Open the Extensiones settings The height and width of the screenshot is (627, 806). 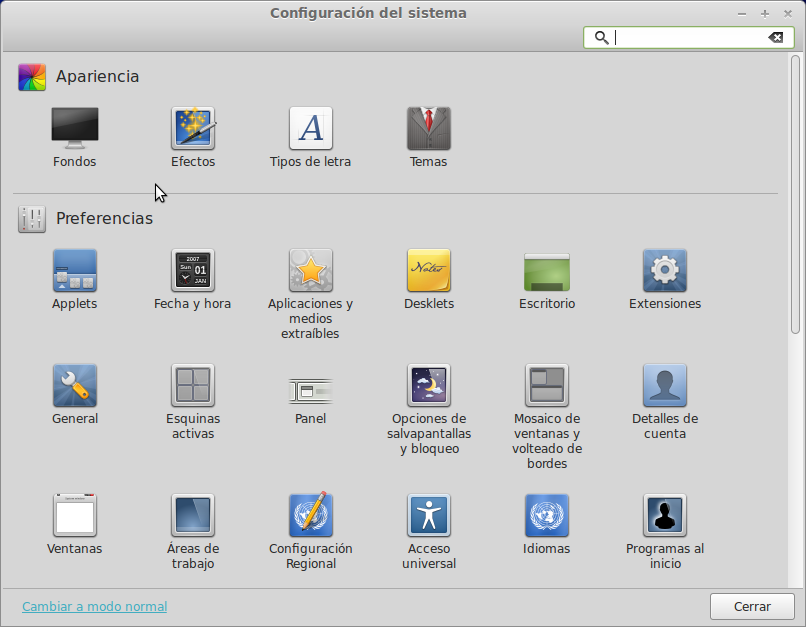point(665,271)
